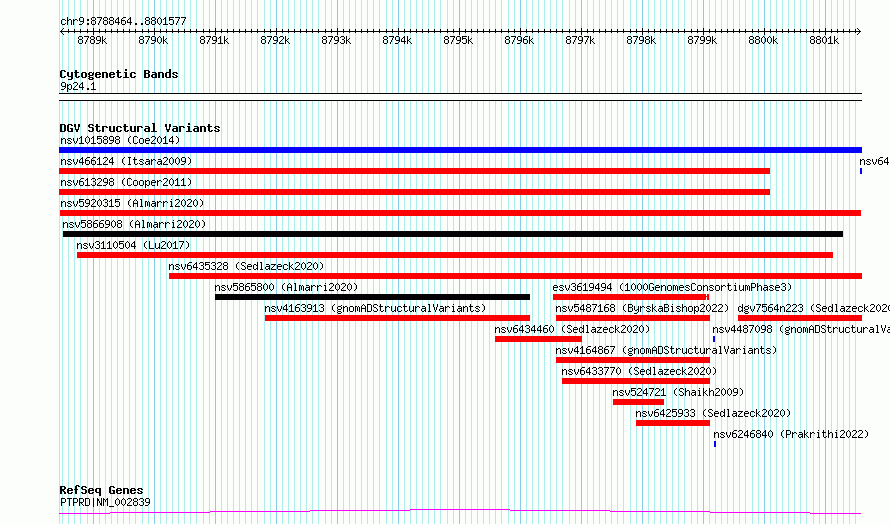This screenshot has height=524, width=890.
Task: Click the 8795k ruler tick
Action: (458, 40)
